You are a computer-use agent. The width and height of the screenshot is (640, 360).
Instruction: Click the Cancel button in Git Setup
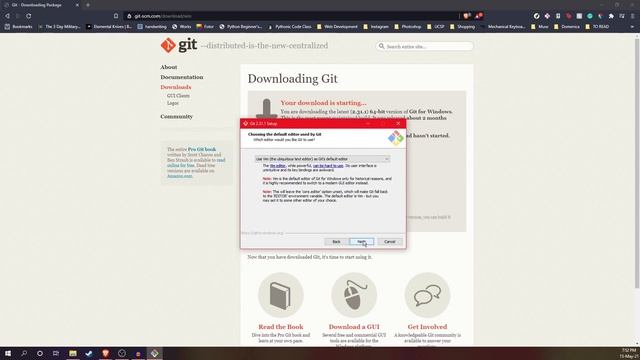pos(390,242)
